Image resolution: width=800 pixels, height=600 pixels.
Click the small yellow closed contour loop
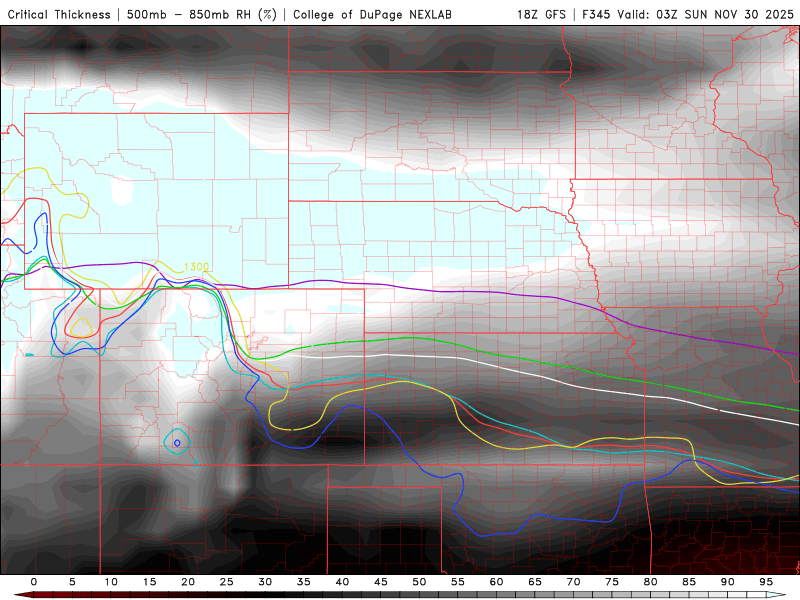click(x=82, y=327)
